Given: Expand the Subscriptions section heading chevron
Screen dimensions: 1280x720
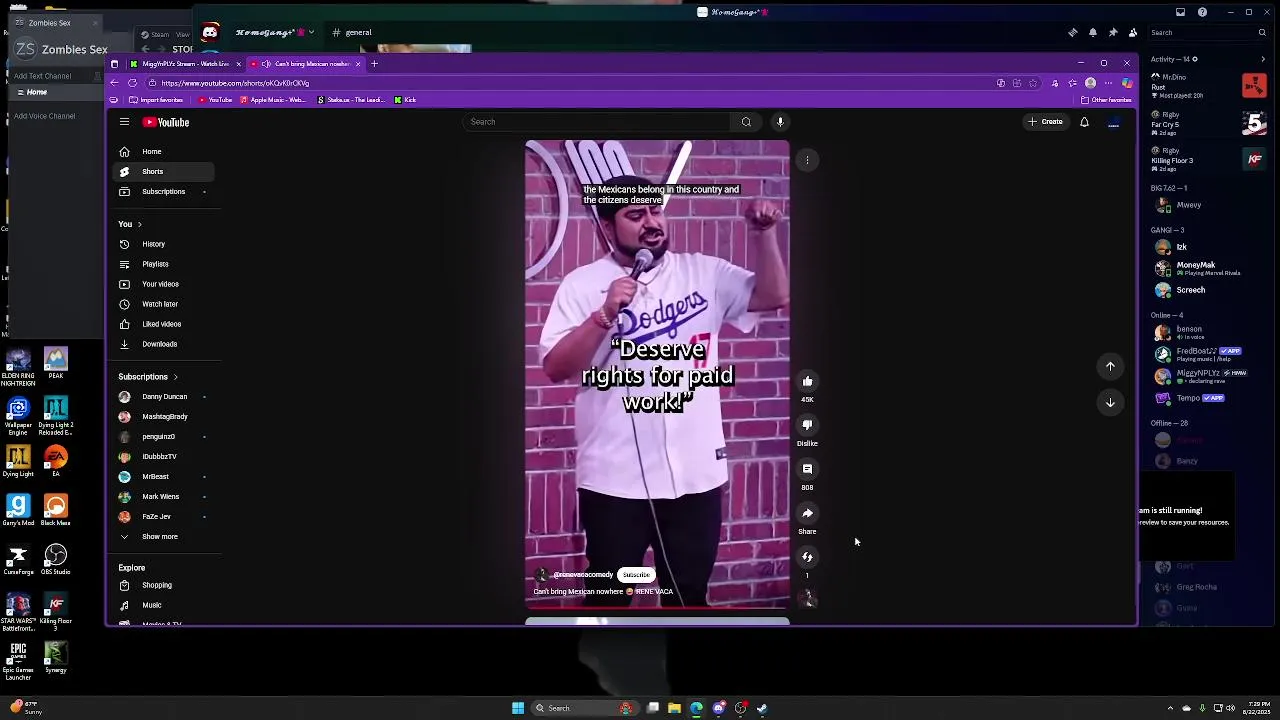Looking at the screenshot, I should click(x=175, y=377).
